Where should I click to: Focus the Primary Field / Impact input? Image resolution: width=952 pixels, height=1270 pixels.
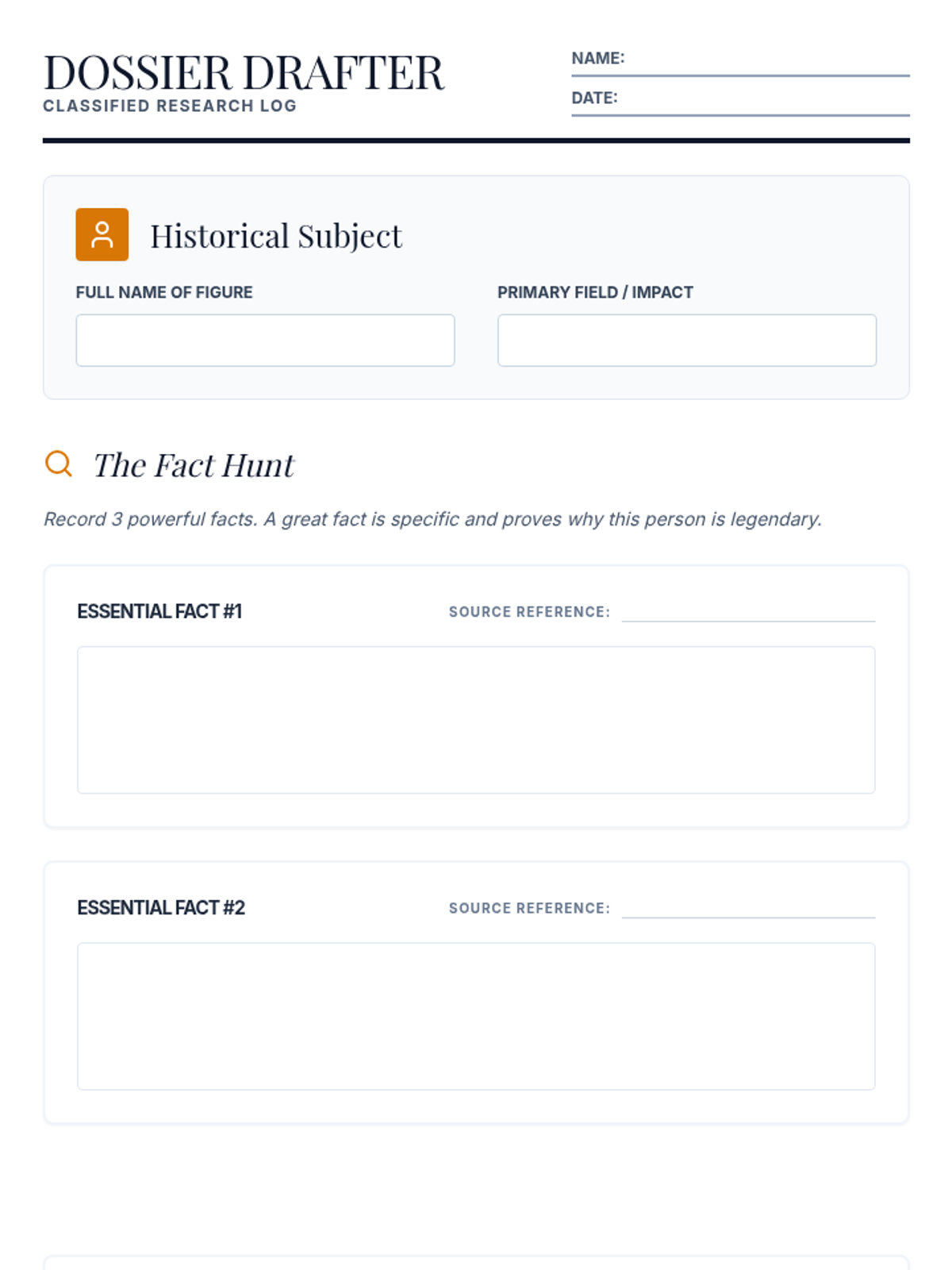point(686,341)
